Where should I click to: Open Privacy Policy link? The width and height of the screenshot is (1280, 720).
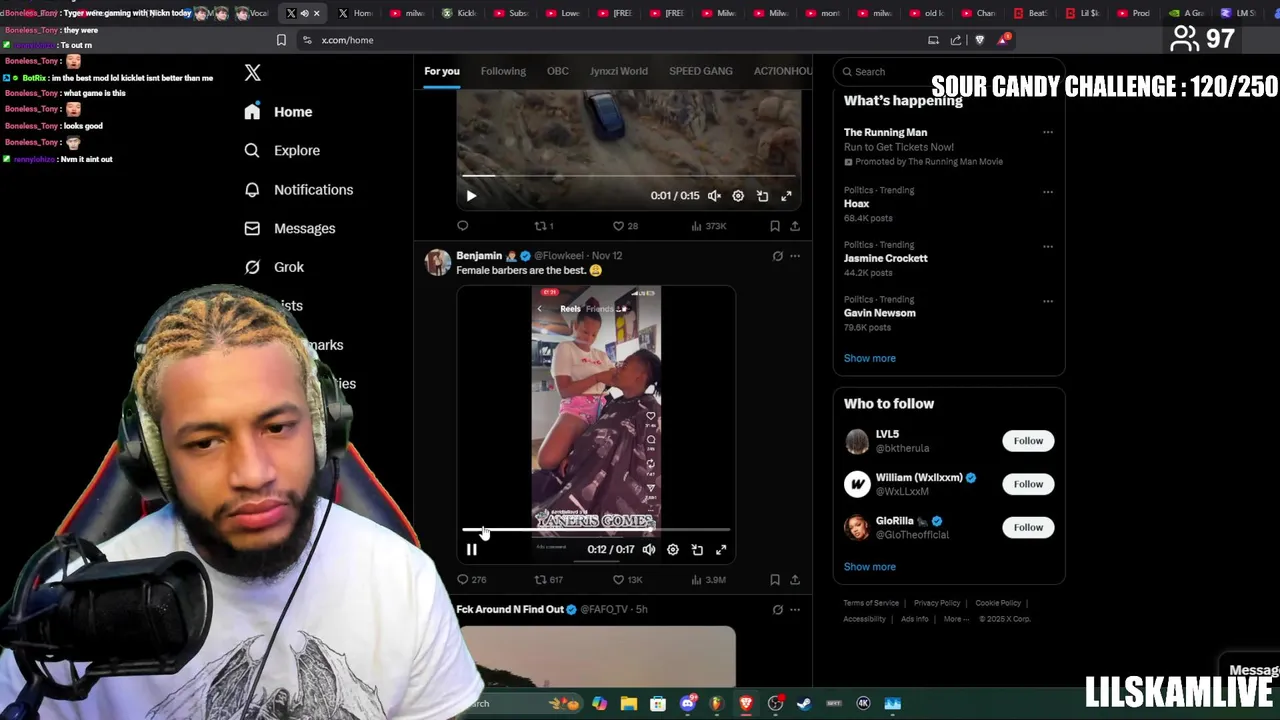937,603
